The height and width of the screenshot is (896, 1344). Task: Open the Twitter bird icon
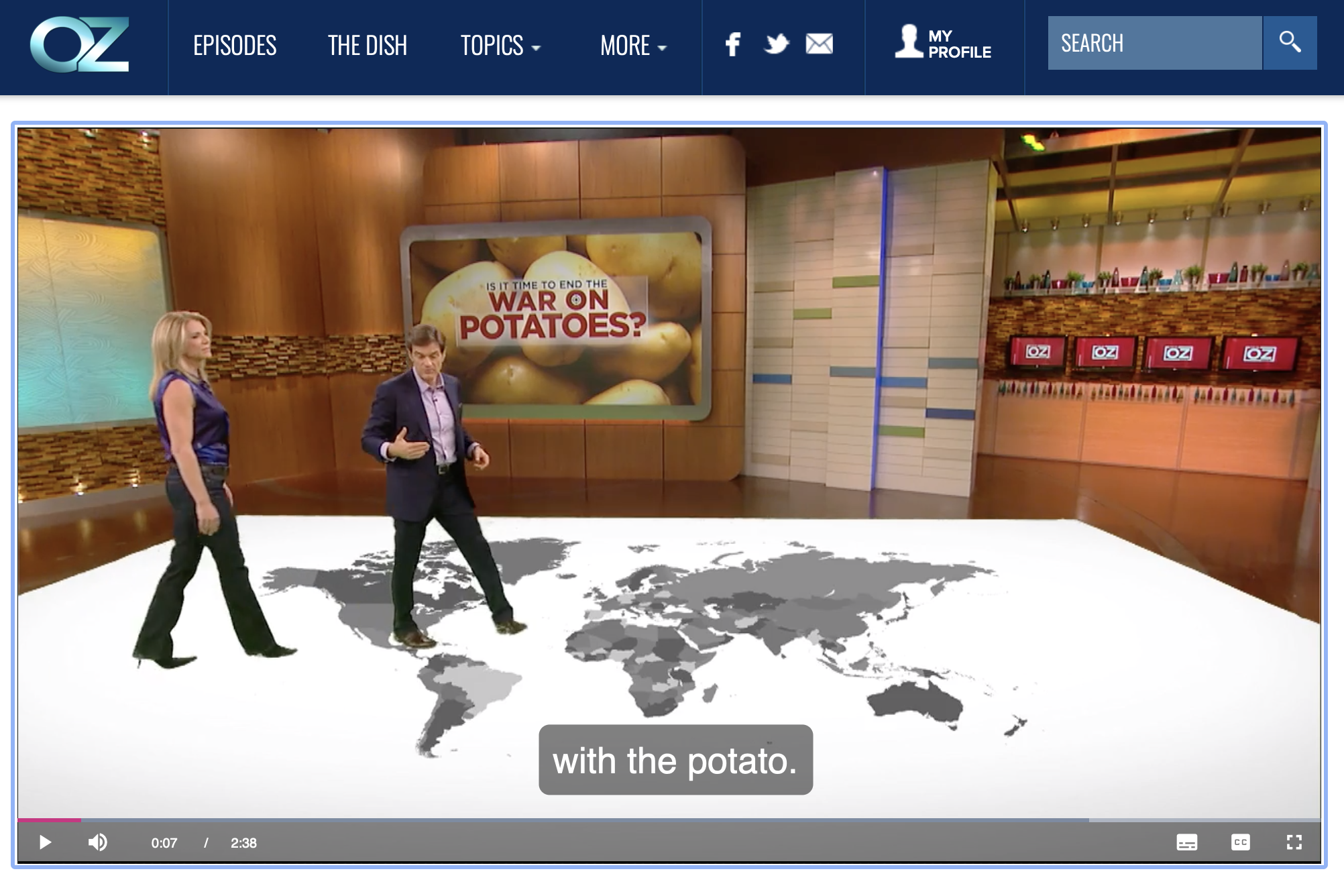(777, 44)
